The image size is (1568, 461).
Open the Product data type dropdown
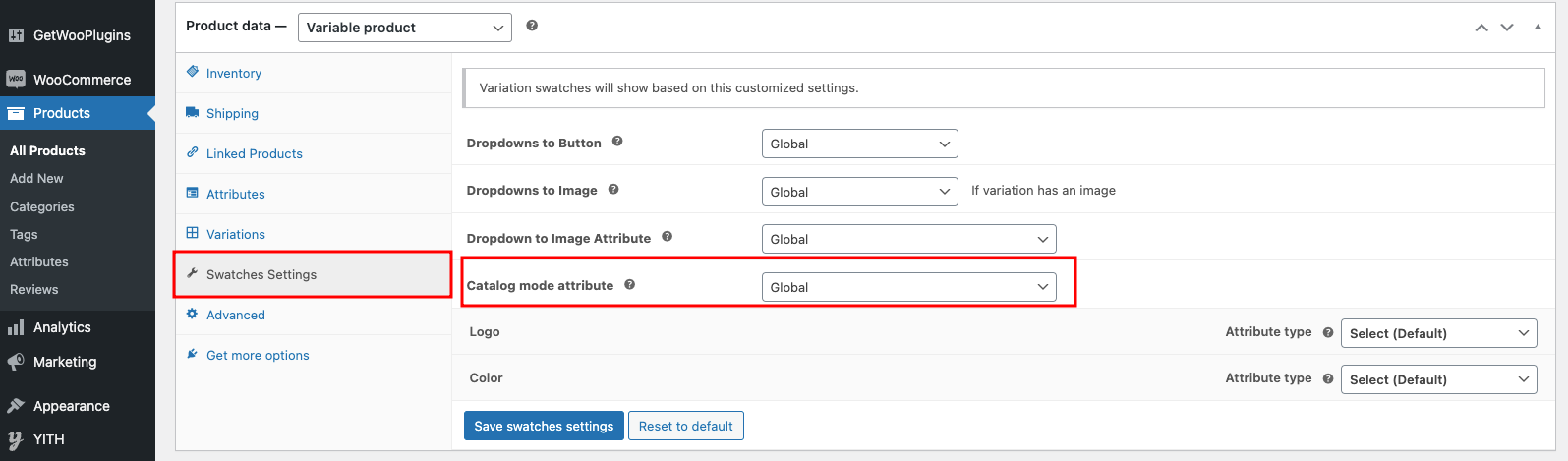coord(404,28)
